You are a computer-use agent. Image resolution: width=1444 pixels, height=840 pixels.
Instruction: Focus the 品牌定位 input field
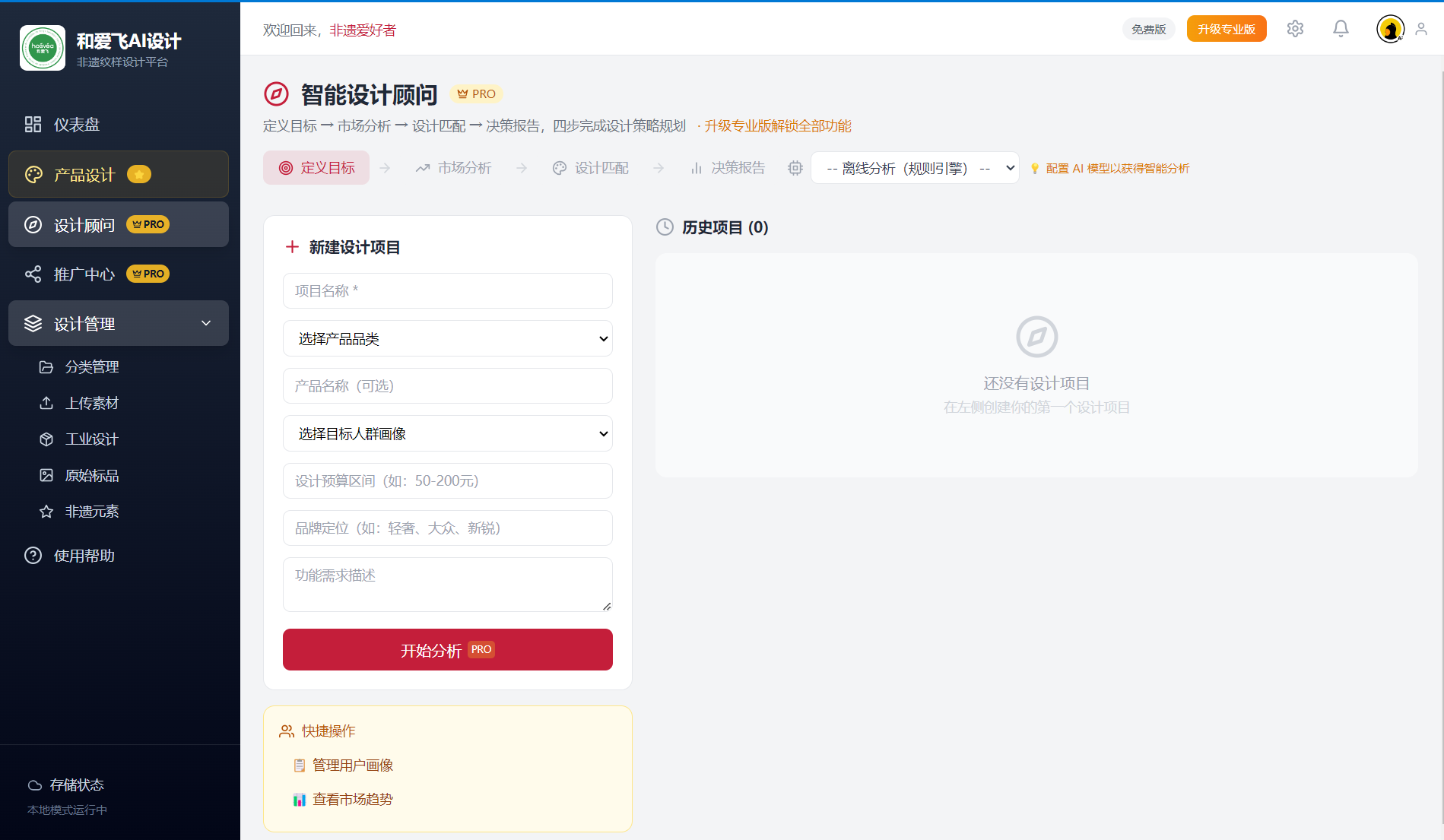tap(448, 528)
